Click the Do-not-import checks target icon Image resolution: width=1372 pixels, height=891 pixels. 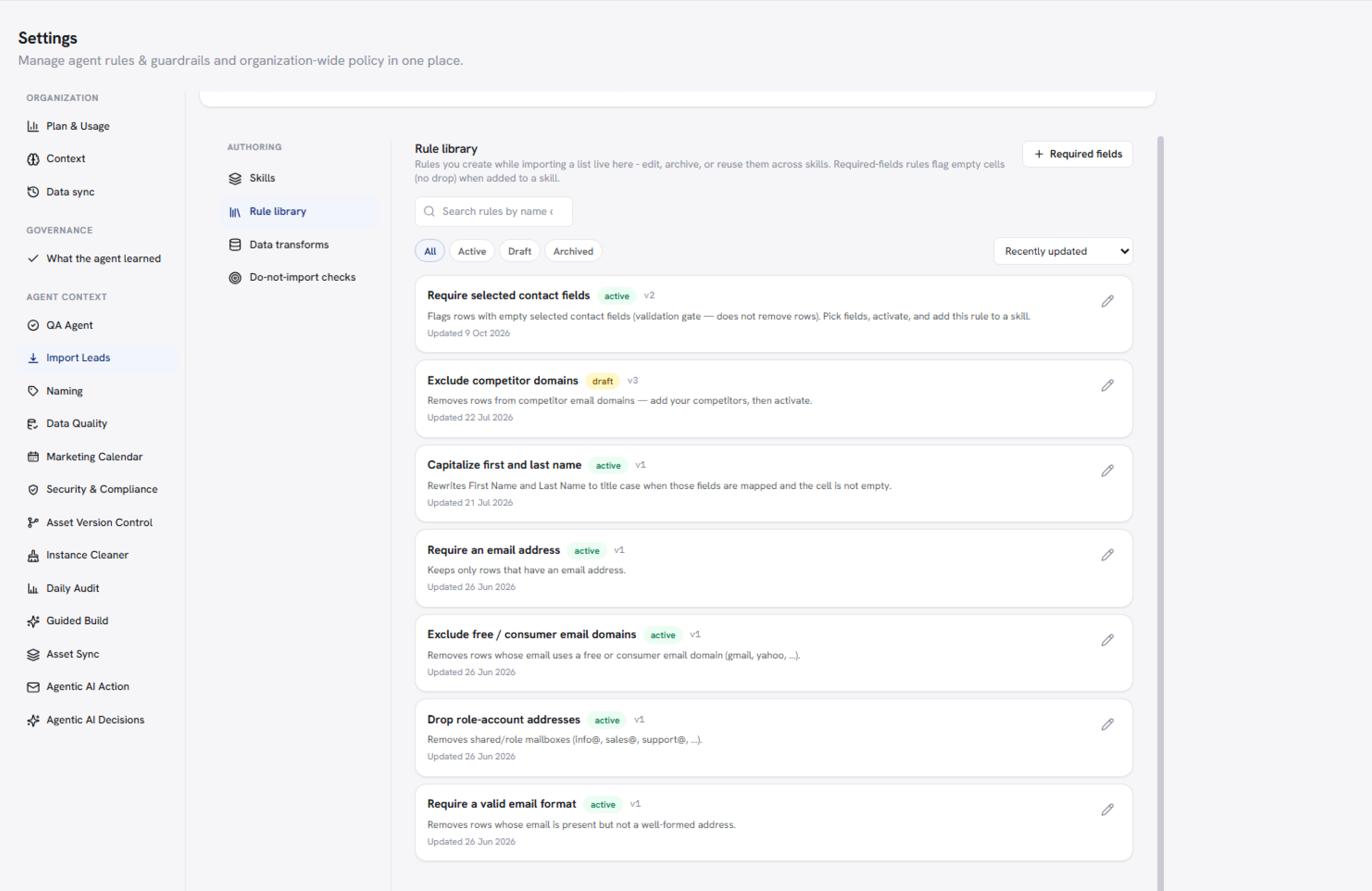coord(235,278)
